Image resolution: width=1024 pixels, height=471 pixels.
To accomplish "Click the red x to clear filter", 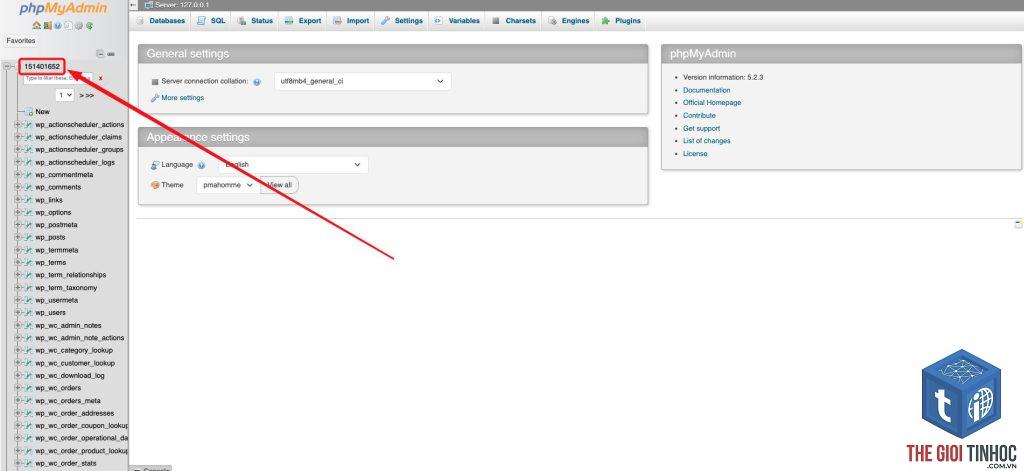I will pyautogui.click(x=101, y=78).
